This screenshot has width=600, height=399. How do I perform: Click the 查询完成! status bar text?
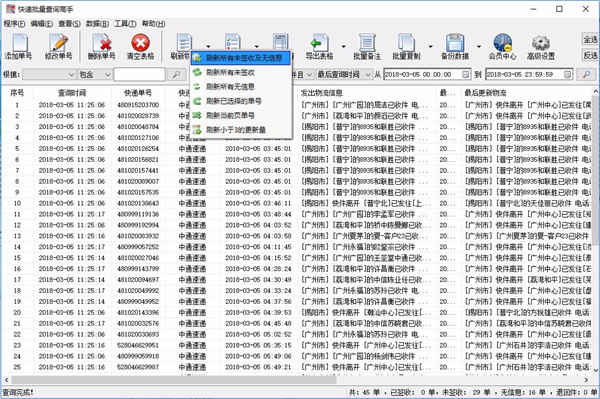pos(18,392)
